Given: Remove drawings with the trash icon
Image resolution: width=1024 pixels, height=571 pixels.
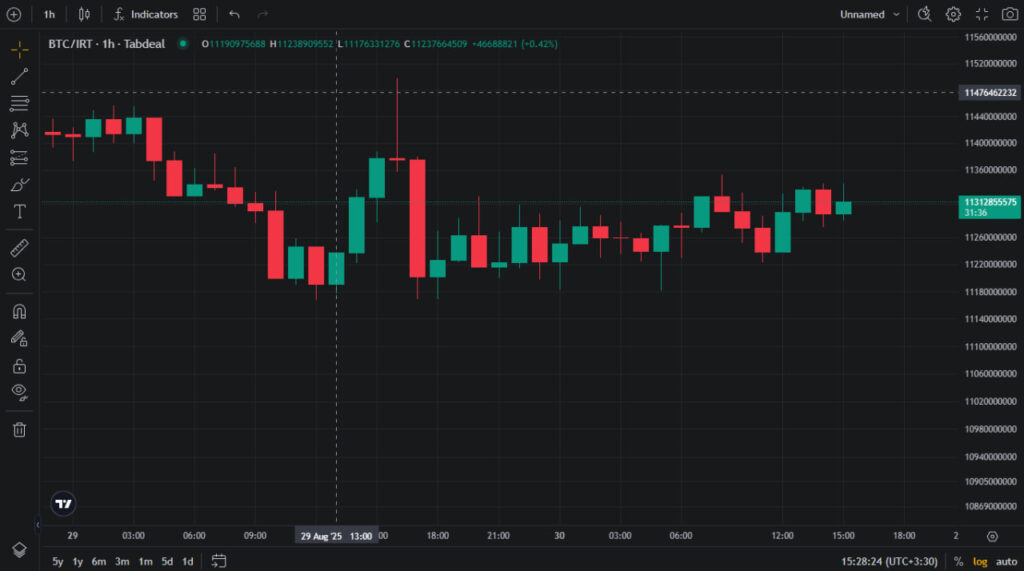Looking at the screenshot, I should tap(19, 429).
